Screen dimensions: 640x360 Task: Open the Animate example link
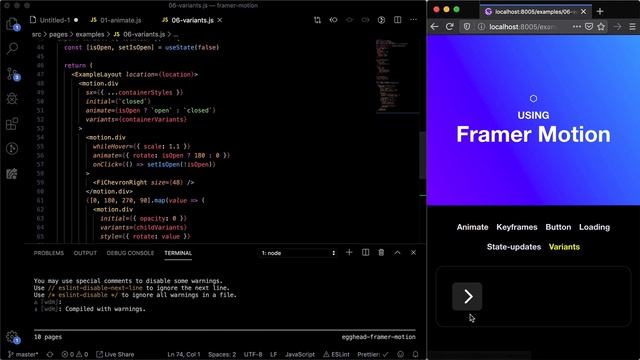click(472, 227)
